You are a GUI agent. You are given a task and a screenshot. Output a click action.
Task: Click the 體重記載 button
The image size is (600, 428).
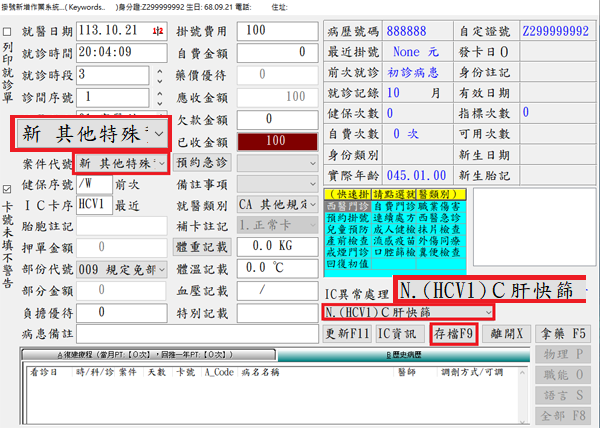click(x=202, y=247)
